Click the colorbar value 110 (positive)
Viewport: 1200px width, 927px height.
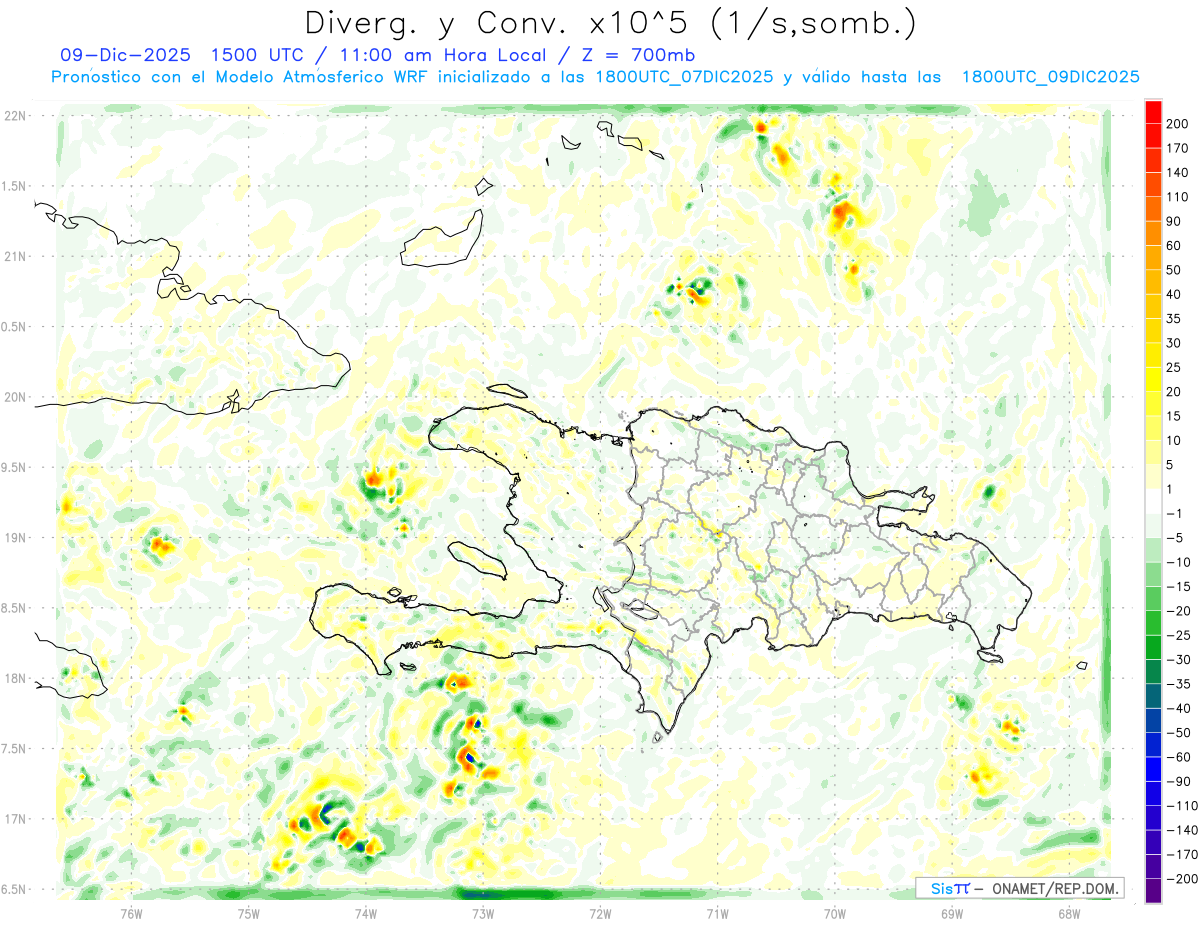(1178, 197)
